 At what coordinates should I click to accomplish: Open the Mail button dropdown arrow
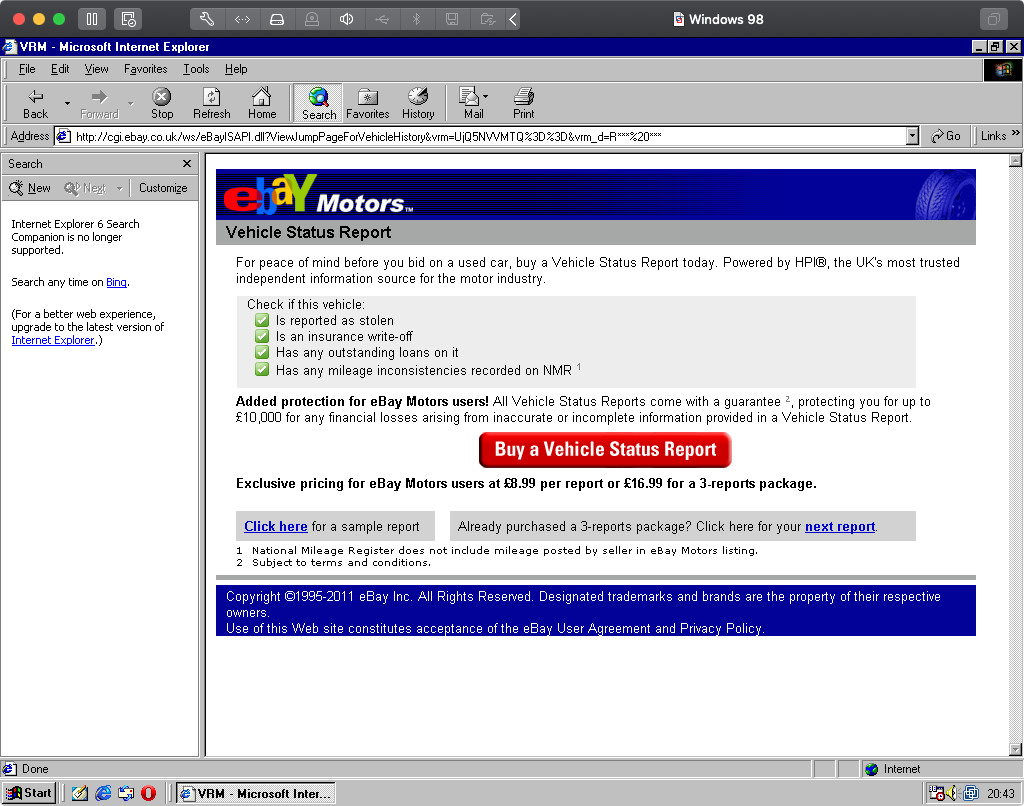click(x=485, y=97)
